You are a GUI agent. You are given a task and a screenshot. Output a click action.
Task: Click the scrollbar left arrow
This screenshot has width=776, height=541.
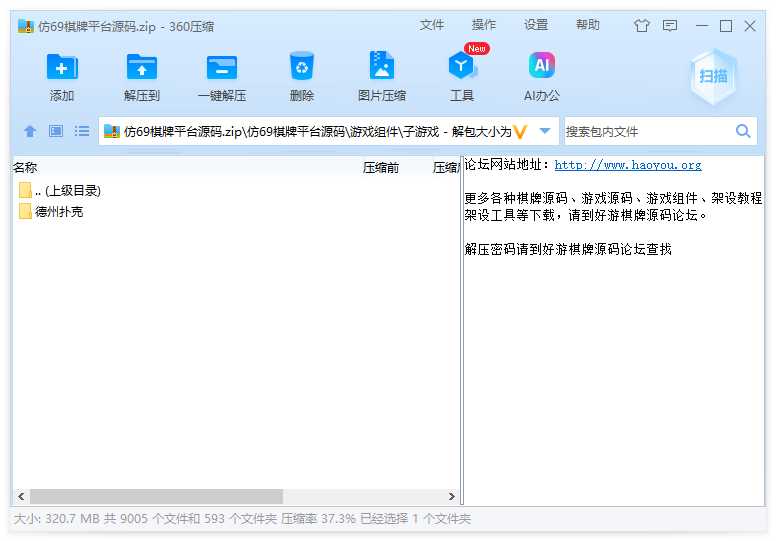coord(21,496)
